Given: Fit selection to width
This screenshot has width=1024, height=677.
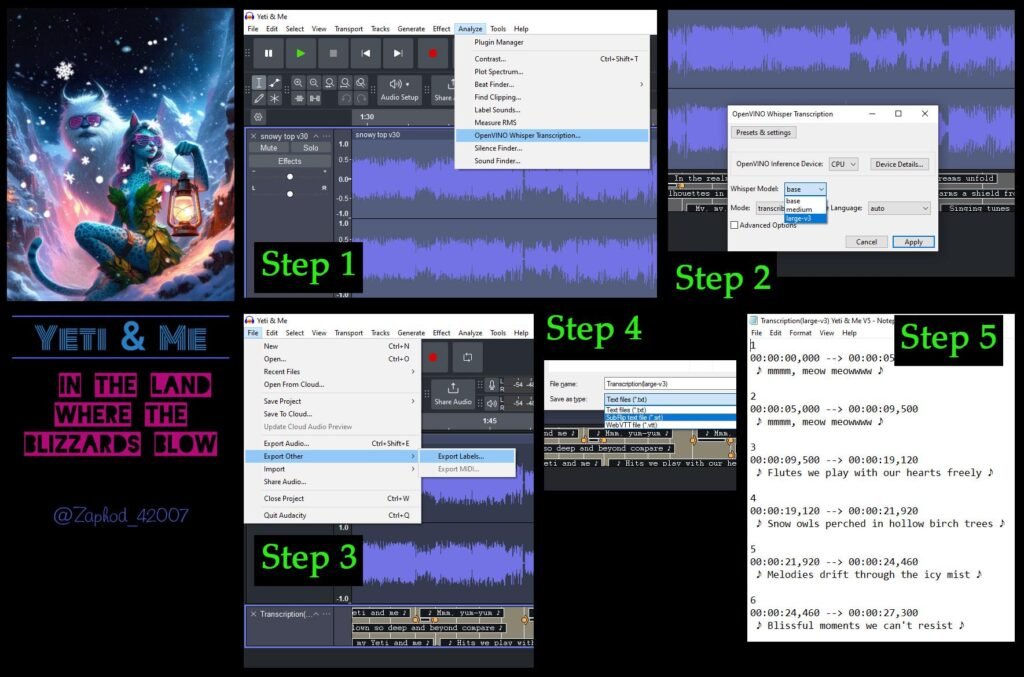Looking at the screenshot, I should point(329,83).
